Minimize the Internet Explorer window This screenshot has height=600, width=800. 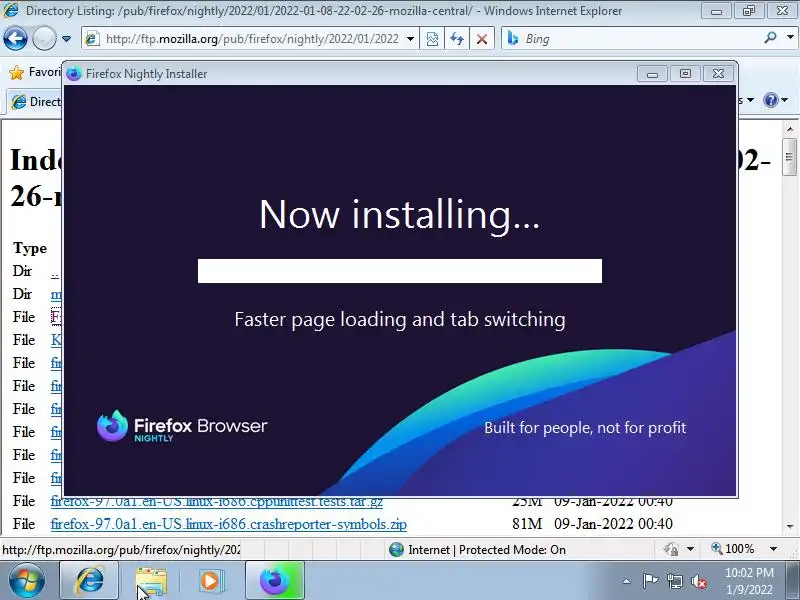(716, 11)
